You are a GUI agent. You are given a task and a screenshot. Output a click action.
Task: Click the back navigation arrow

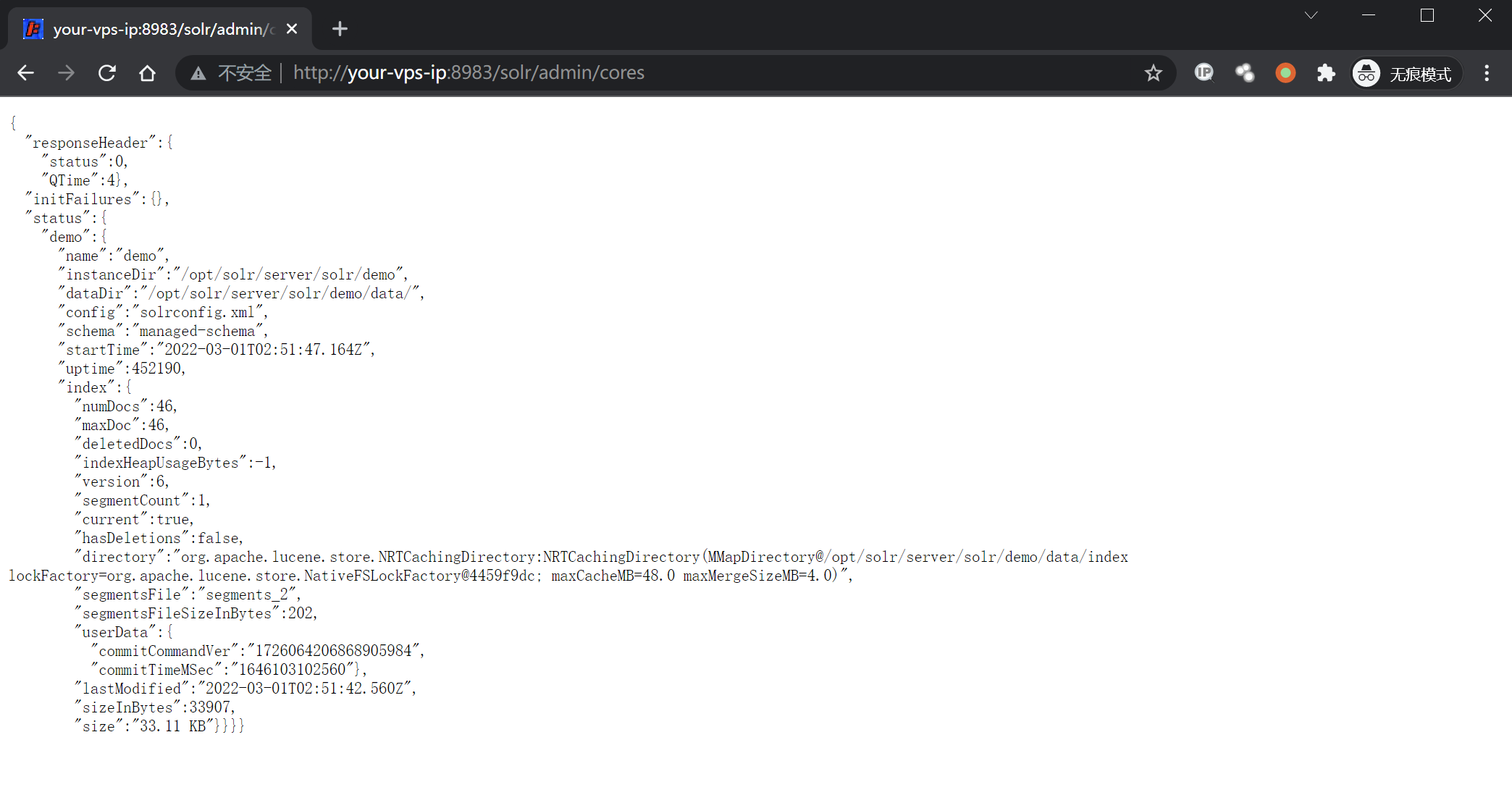point(26,72)
